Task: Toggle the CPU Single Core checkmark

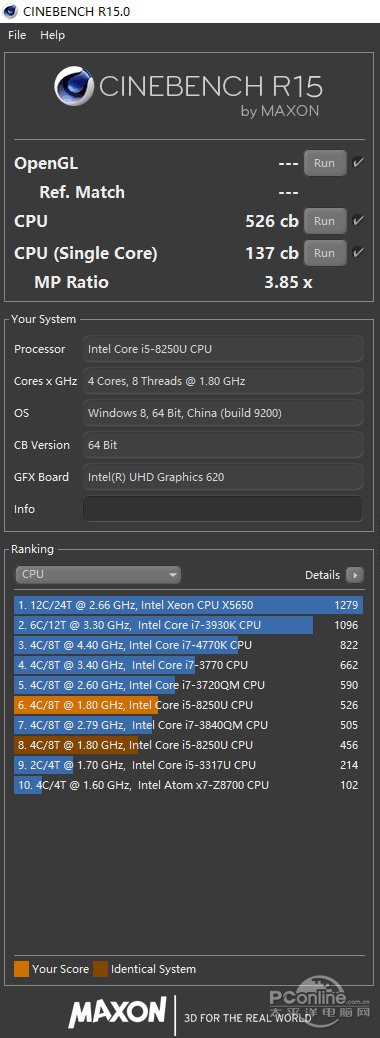Action: point(358,252)
